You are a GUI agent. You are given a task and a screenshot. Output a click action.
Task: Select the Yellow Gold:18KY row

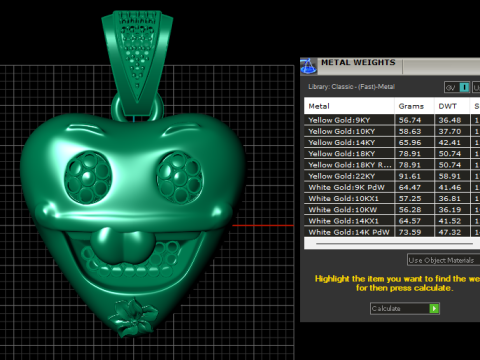[392, 154]
